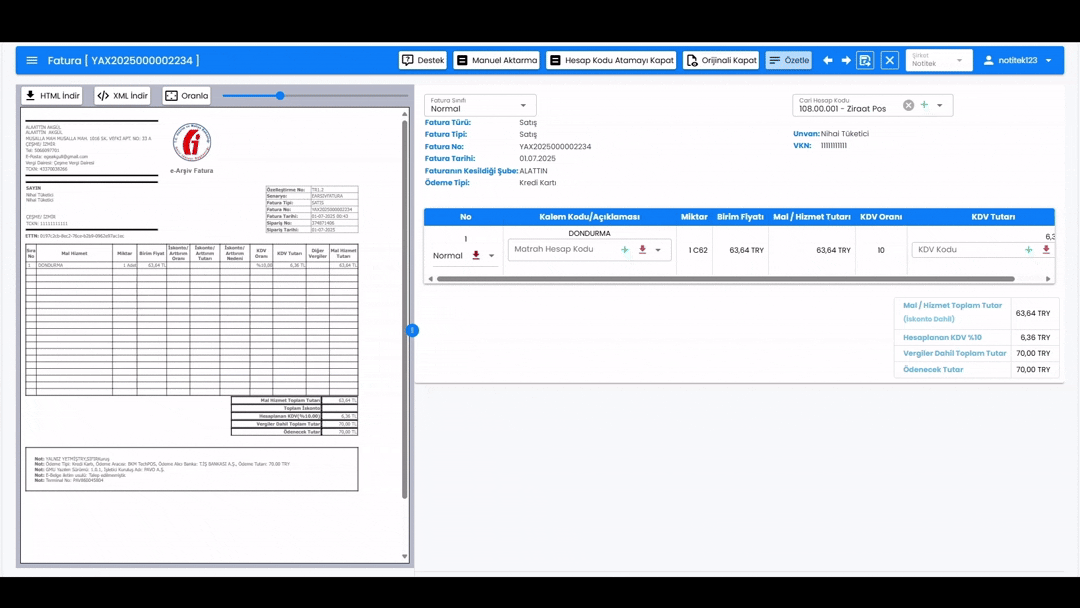The image size is (1080, 608).
Task: Open Destek support option
Action: tap(423, 61)
